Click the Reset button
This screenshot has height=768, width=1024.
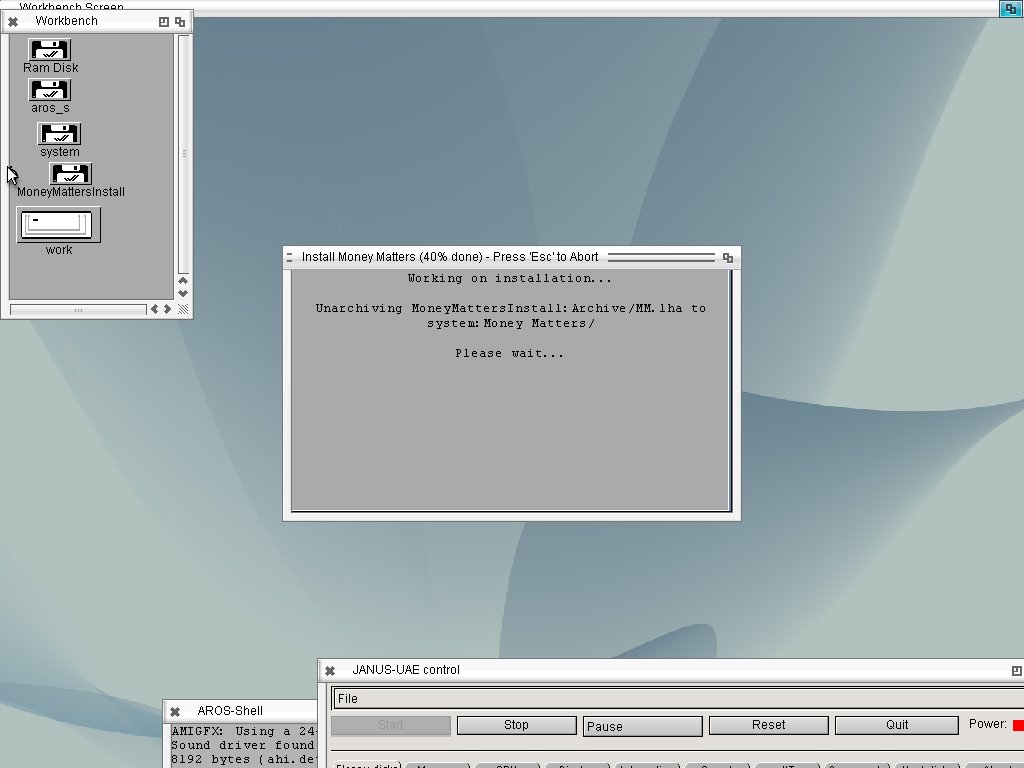coord(769,725)
